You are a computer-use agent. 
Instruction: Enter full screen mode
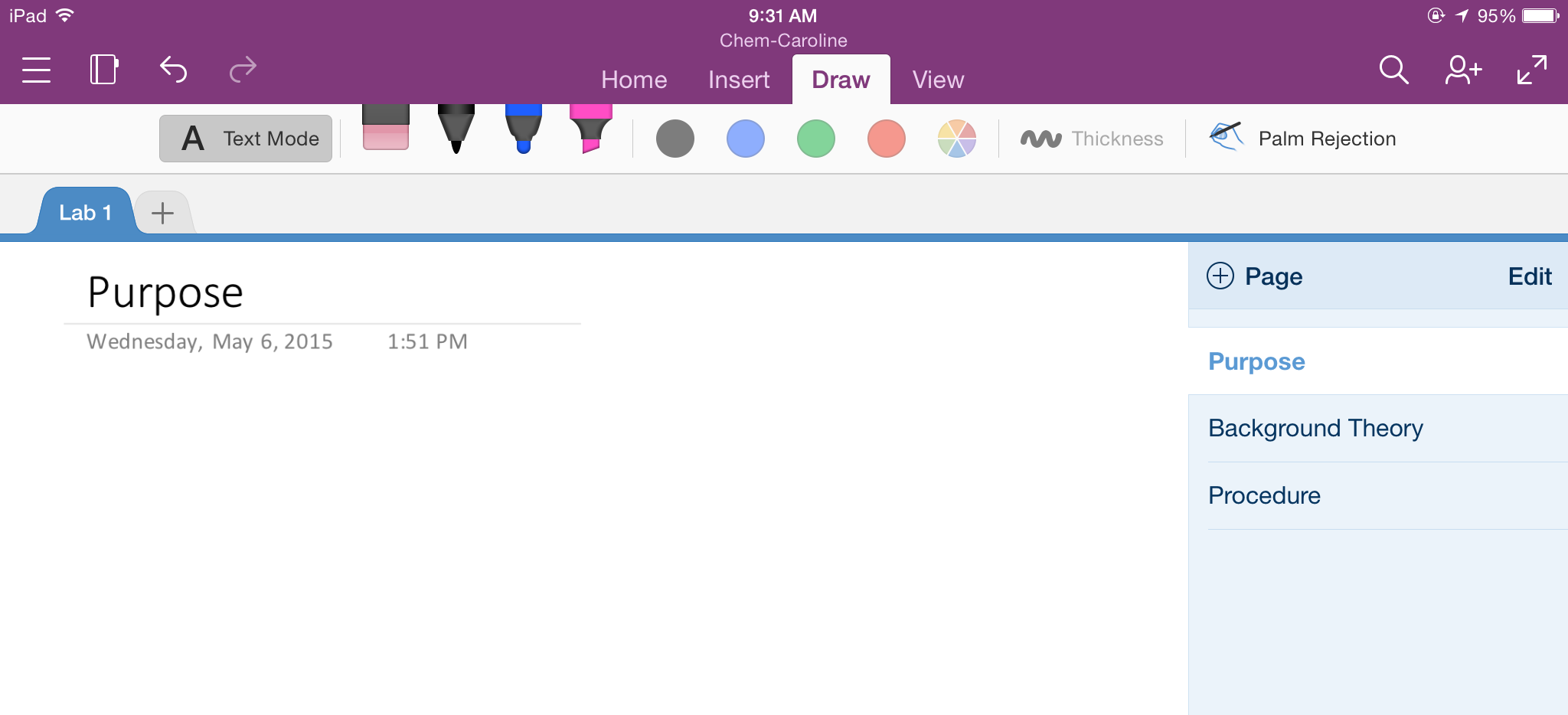(x=1531, y=70)
